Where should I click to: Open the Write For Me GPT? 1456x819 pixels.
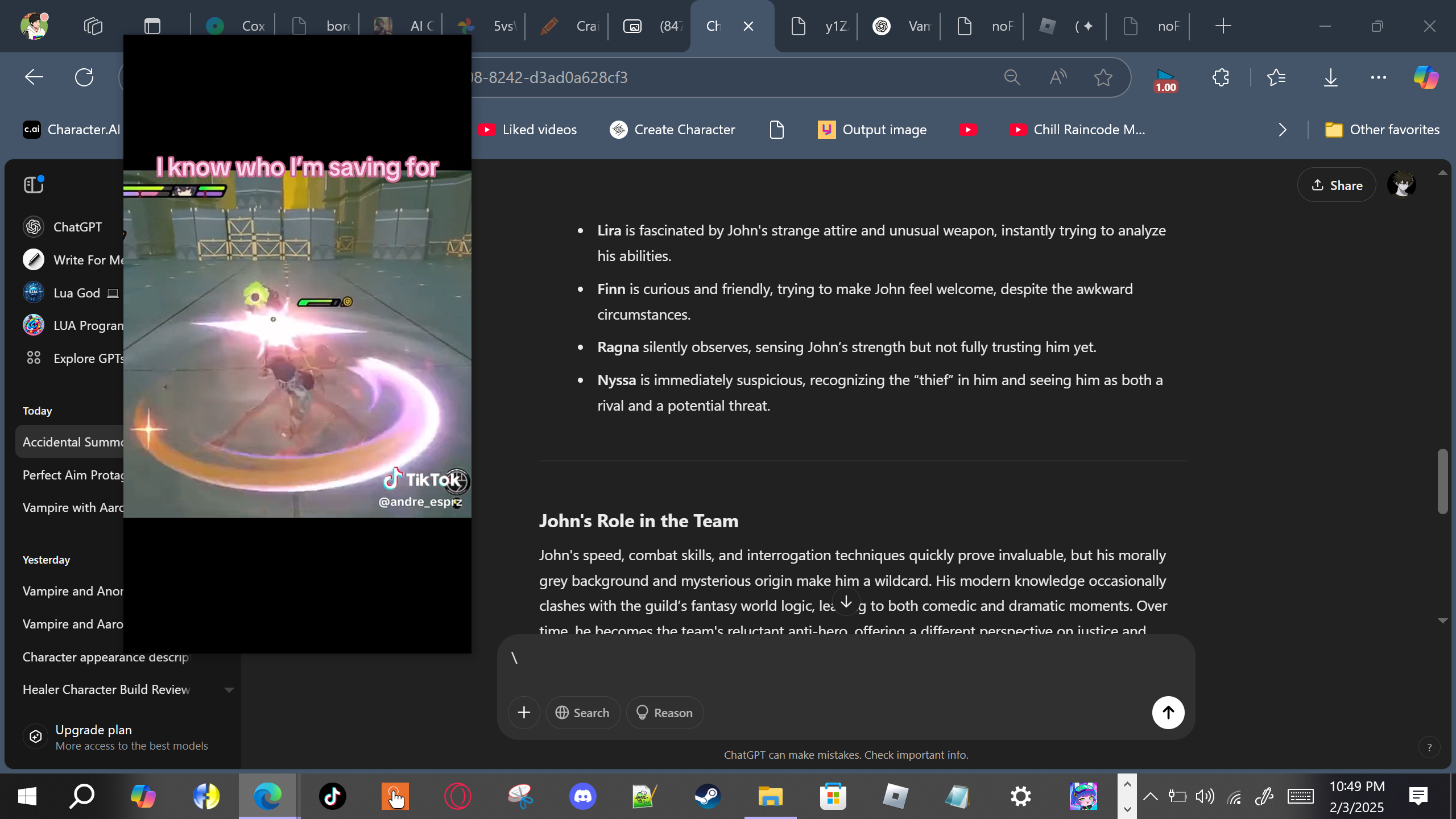pos(72,260)
